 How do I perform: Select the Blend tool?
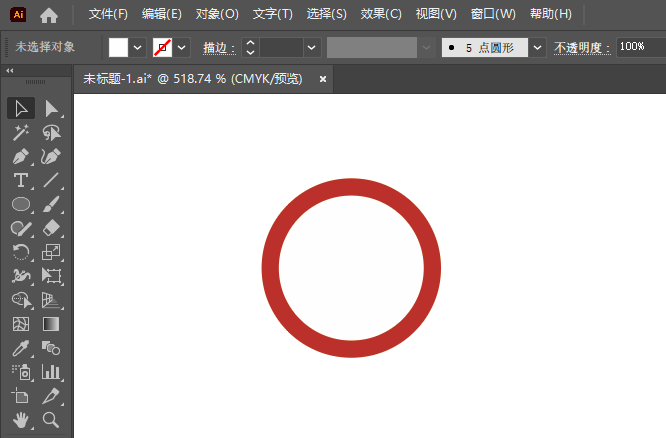click(51, 348)
